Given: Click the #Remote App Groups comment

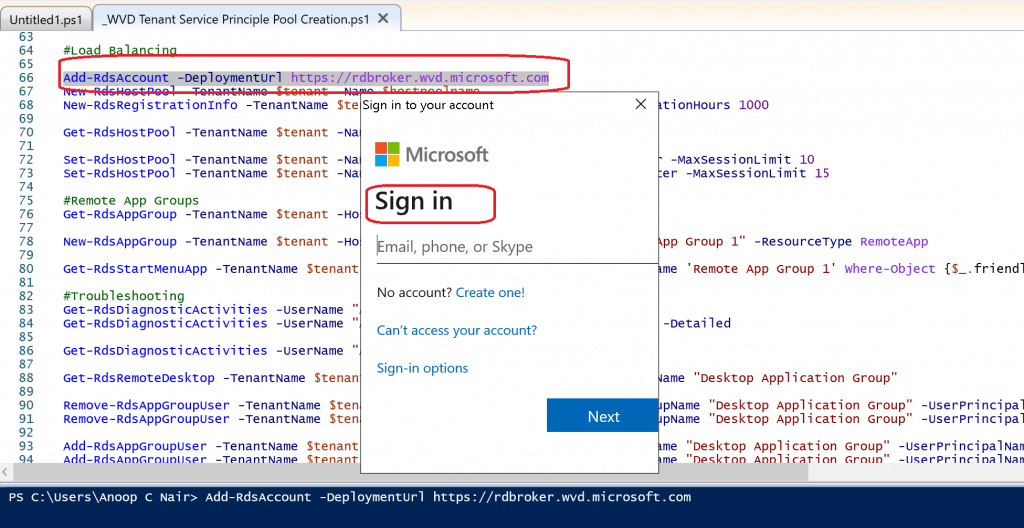Looking at the screenshot, I should tap(131, 201).
